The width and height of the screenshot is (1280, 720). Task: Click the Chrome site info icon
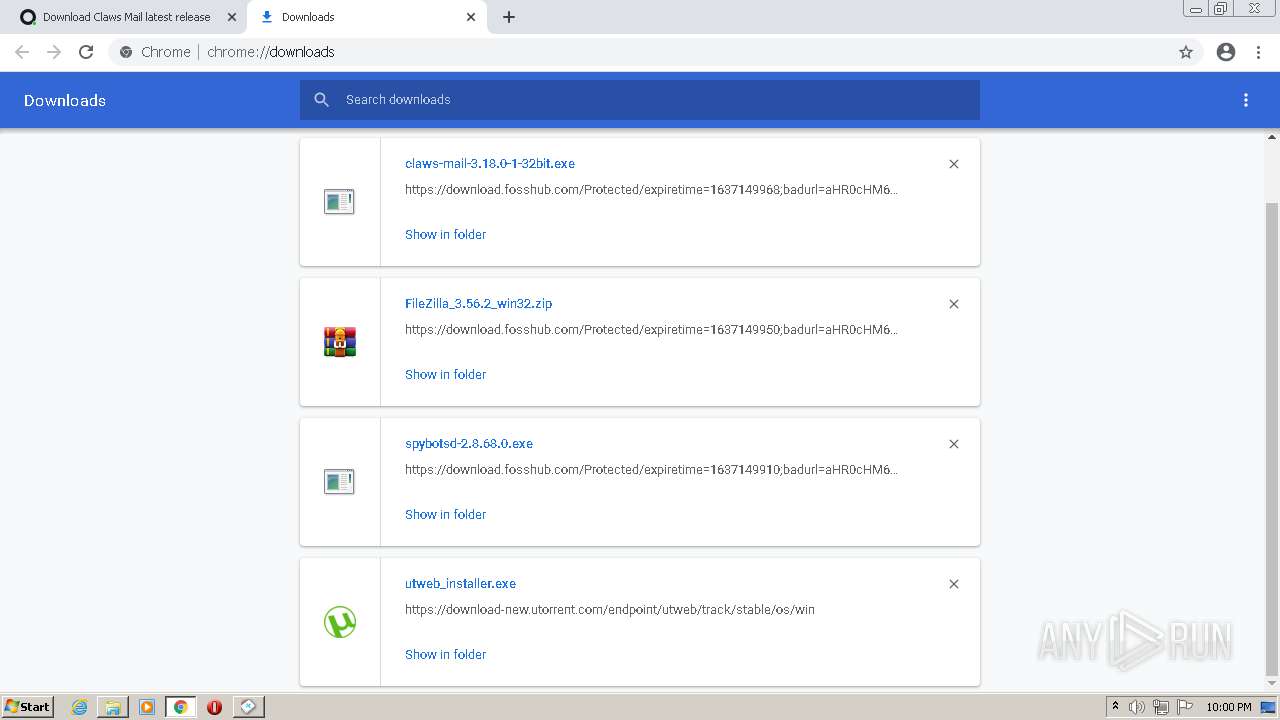coord(126,52)
